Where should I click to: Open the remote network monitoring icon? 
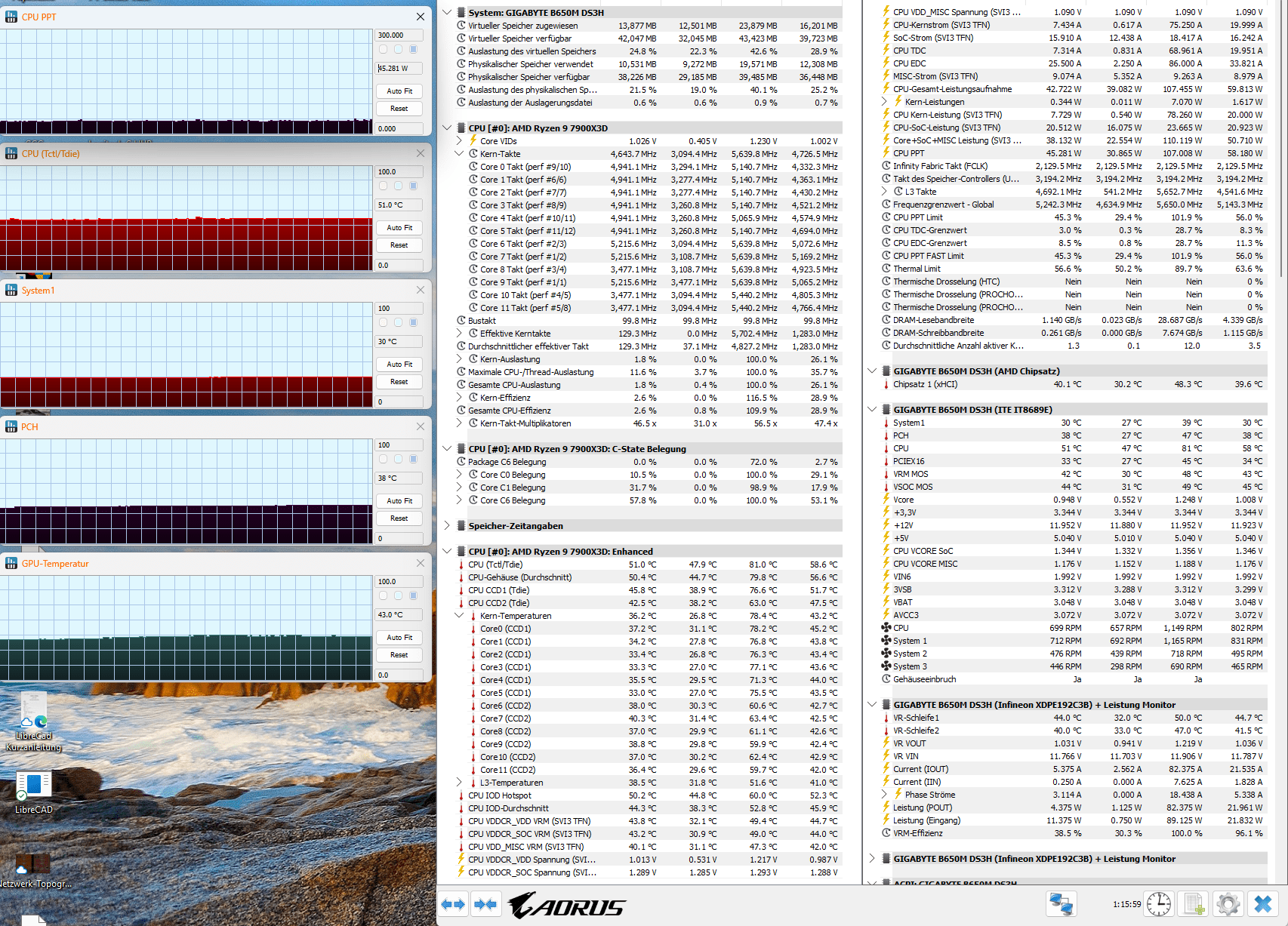coord(1061,904)
